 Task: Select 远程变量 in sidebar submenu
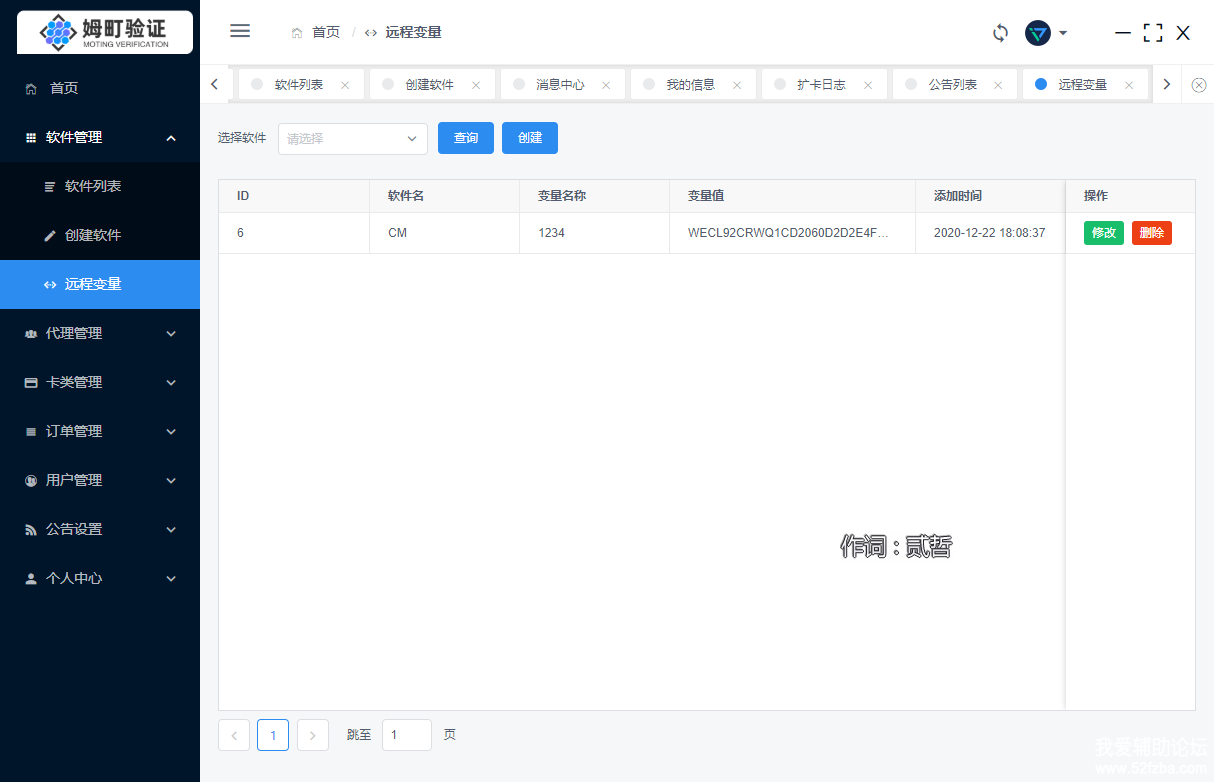(100, 284)
